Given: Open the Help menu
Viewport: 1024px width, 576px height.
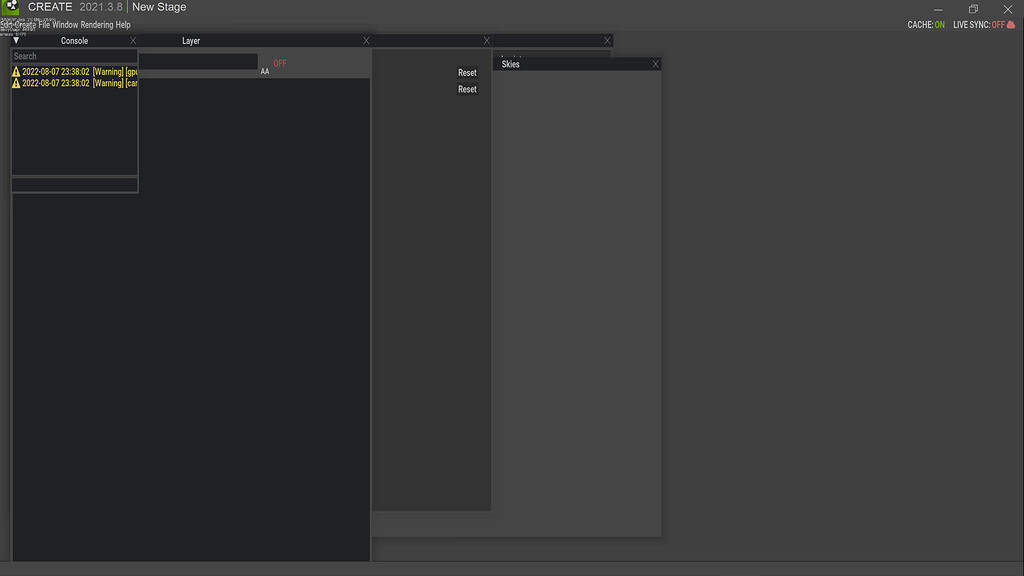Looking at the screenshot, I should click(124, 25).
